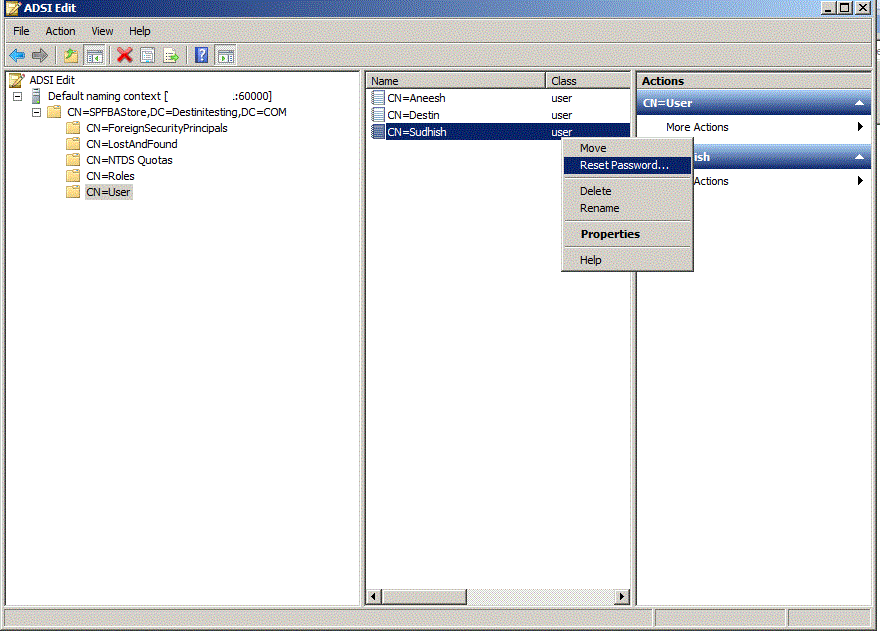880x638 pixels.
Task: Select Default naming context tree label
Action: (159, 96)
